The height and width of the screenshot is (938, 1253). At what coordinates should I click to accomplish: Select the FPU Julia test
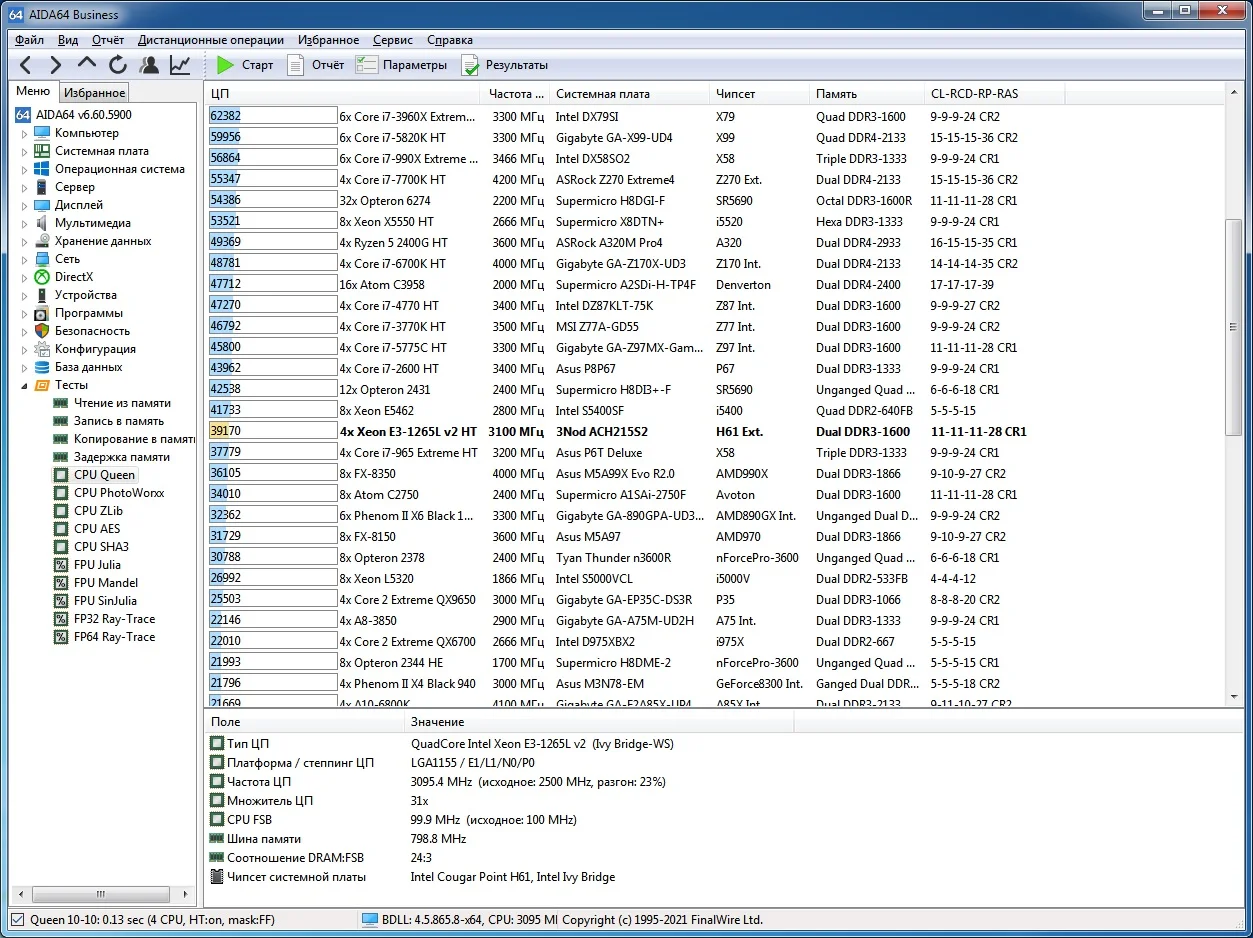pyautogui.click(x=97, y=565)
